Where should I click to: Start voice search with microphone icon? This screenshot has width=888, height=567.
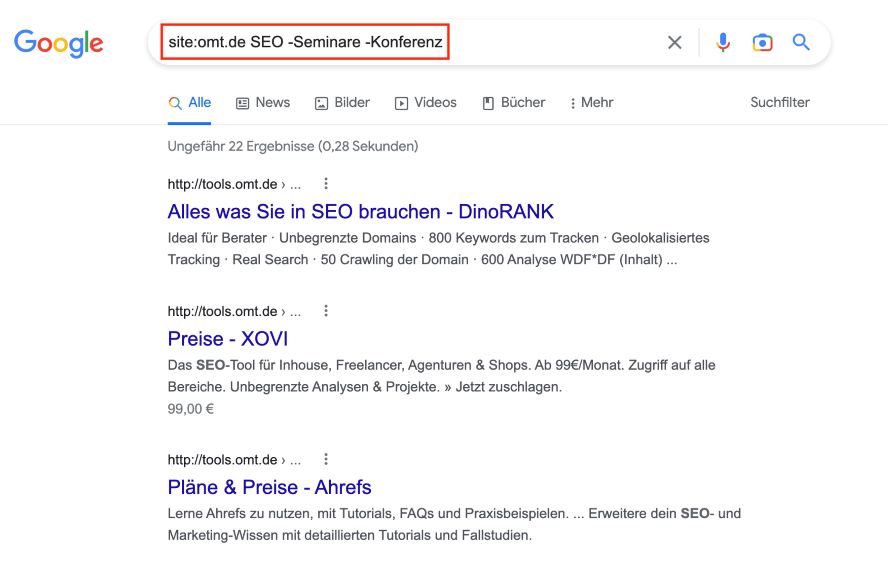click(723, 42)
